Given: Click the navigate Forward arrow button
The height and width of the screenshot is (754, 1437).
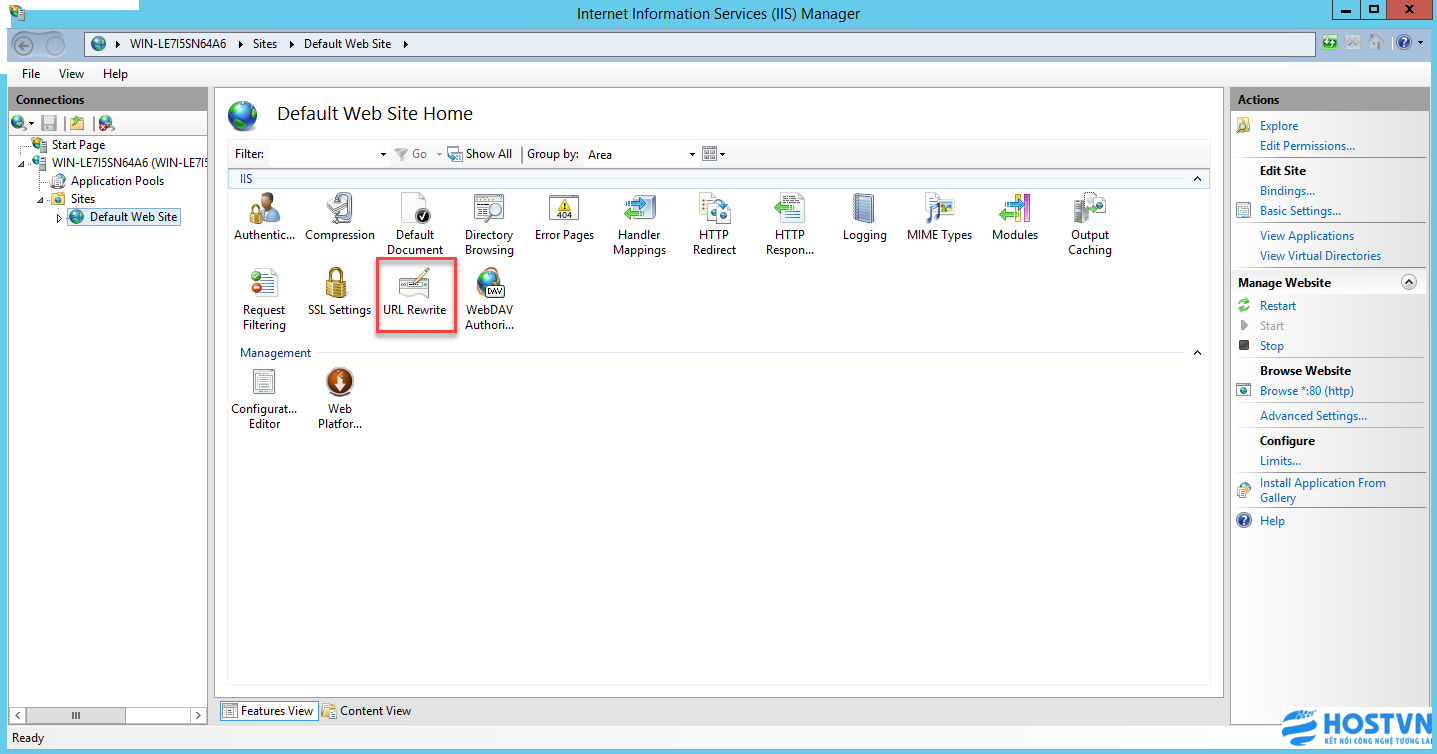Looking at the screenshot, I should coord(53,44).
